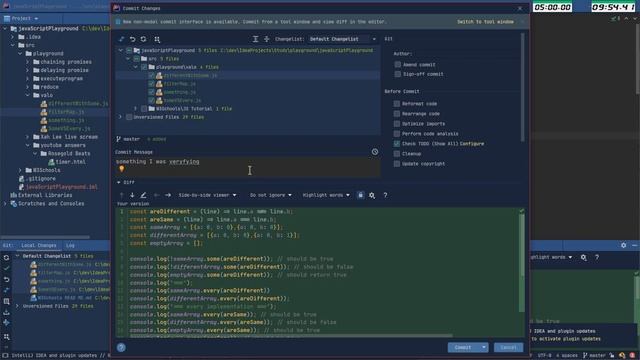Open Diff viewer settings gear

tap(372, 195)
